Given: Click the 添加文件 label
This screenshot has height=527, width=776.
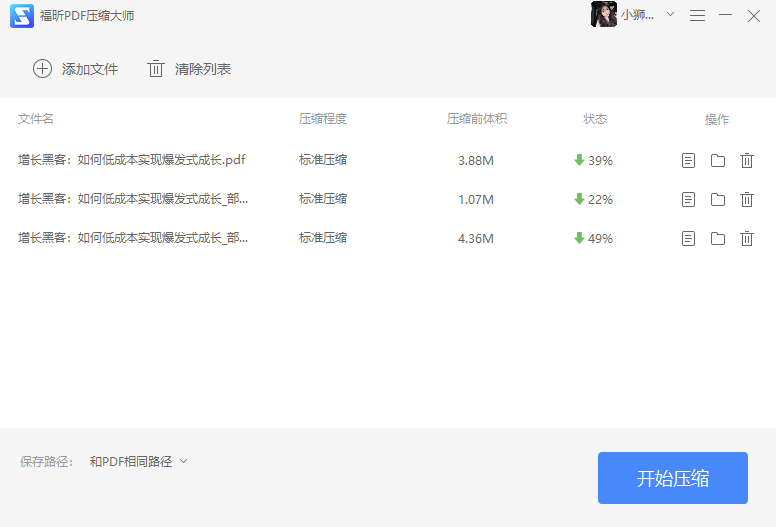Looking at the screenshot, I should click(90, 69).
